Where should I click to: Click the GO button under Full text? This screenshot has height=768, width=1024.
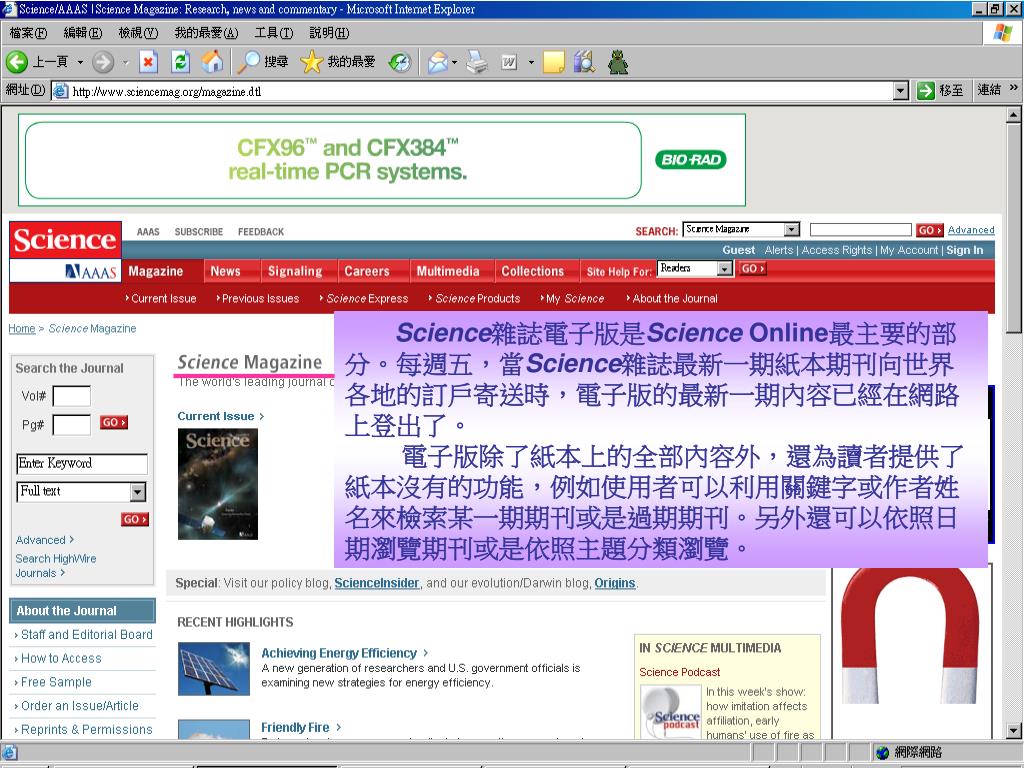click(135, 519)
